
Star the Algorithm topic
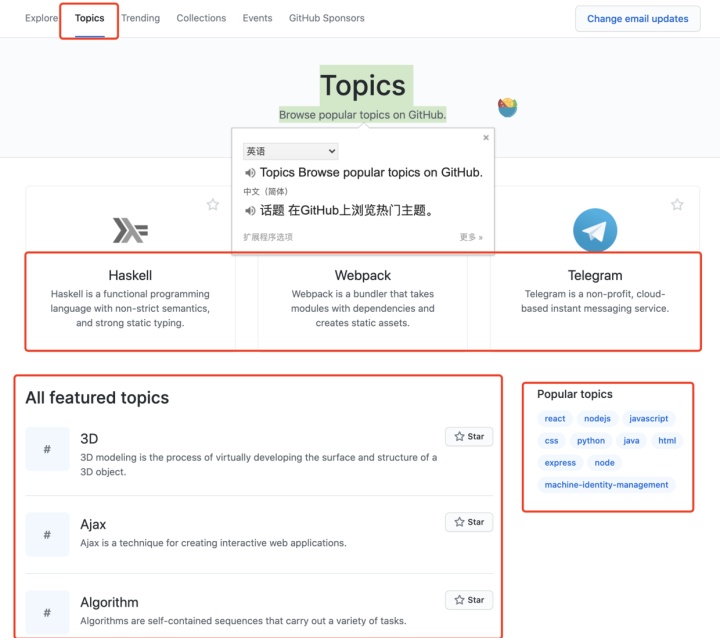coord(469,600)
